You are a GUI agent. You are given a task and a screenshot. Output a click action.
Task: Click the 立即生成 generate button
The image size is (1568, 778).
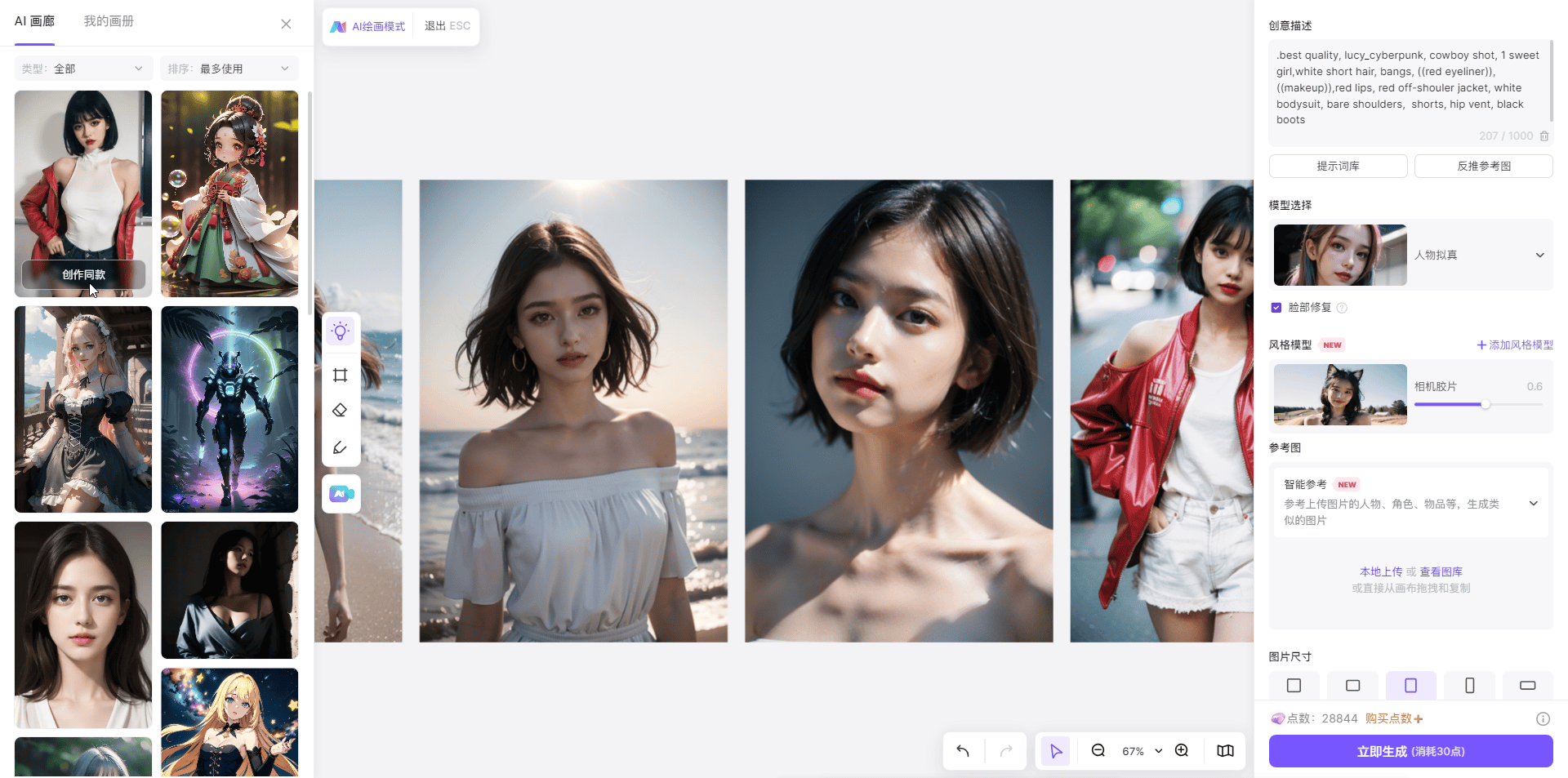[x=1410, y=751]
